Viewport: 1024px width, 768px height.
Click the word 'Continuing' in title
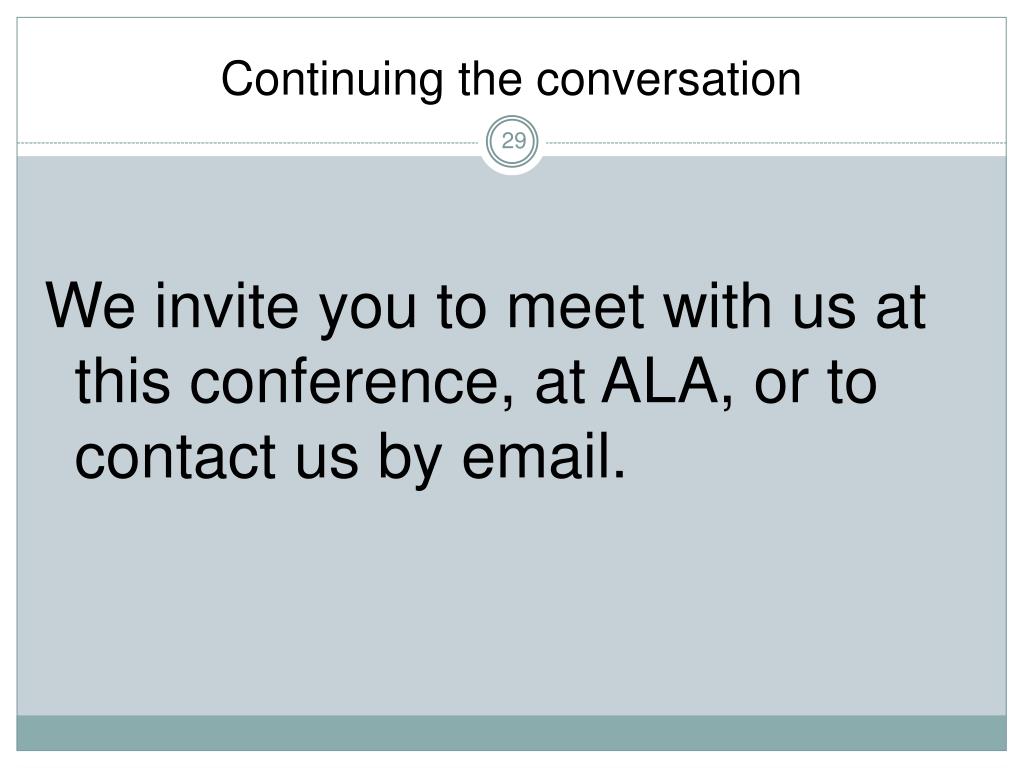click(x=332, y=80)
